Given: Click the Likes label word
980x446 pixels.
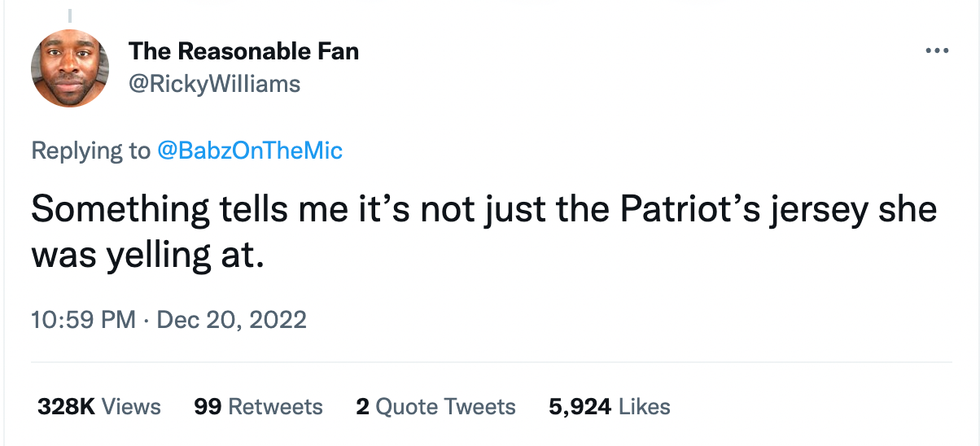Looking at the screenshot, I should 645,406.
